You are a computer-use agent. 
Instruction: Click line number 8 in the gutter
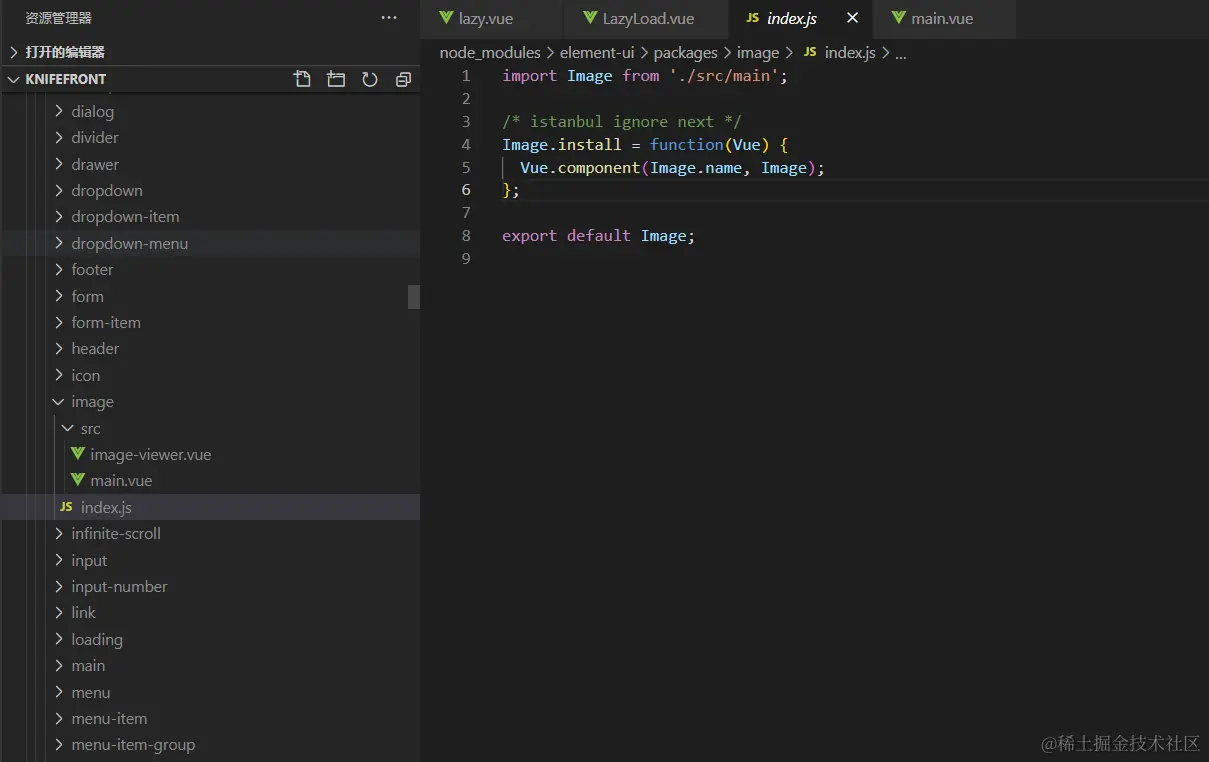pyautogui.click(x=466, y=236)
